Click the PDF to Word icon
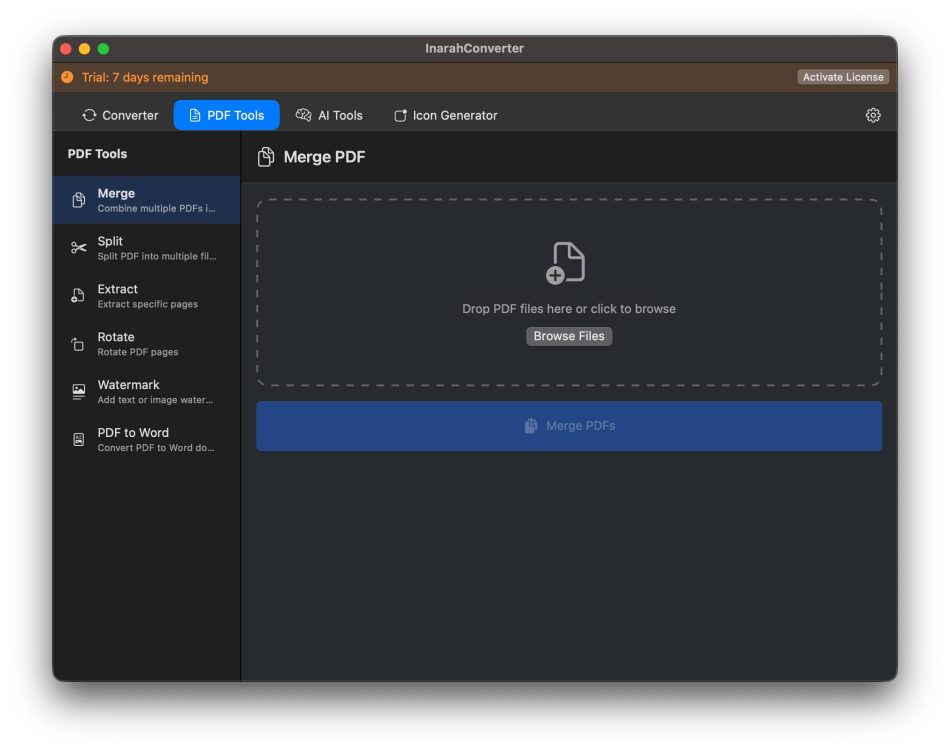 pyautogui.click(x=79, y=440)
